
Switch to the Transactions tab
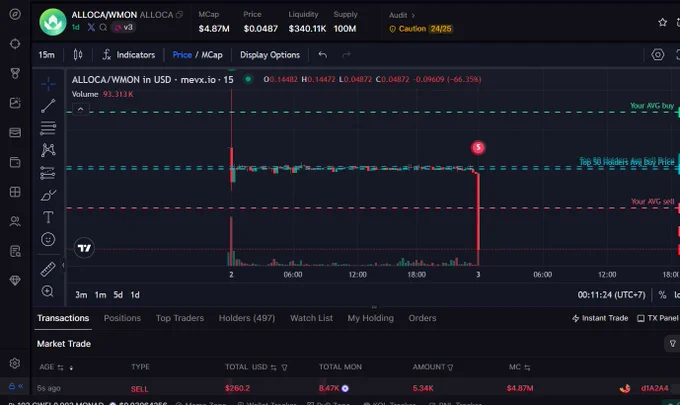click(x=63, y=318)
